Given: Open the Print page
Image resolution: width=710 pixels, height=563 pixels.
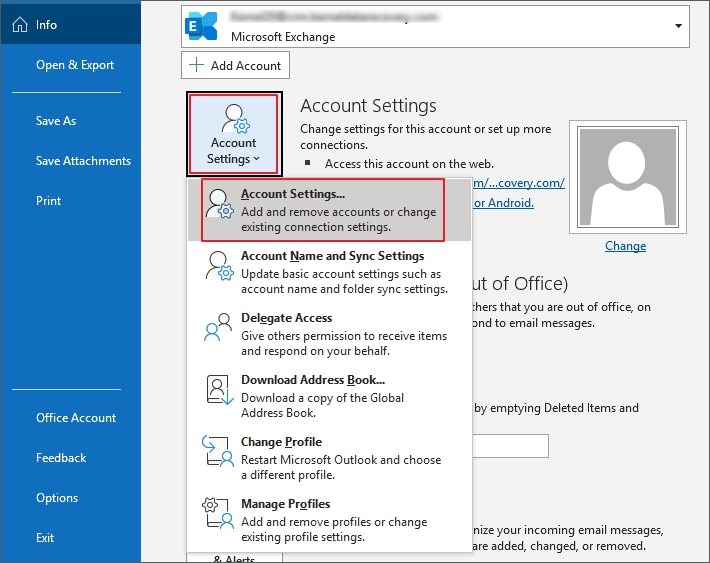Looking at the screenshot, I should pos(48,201).
